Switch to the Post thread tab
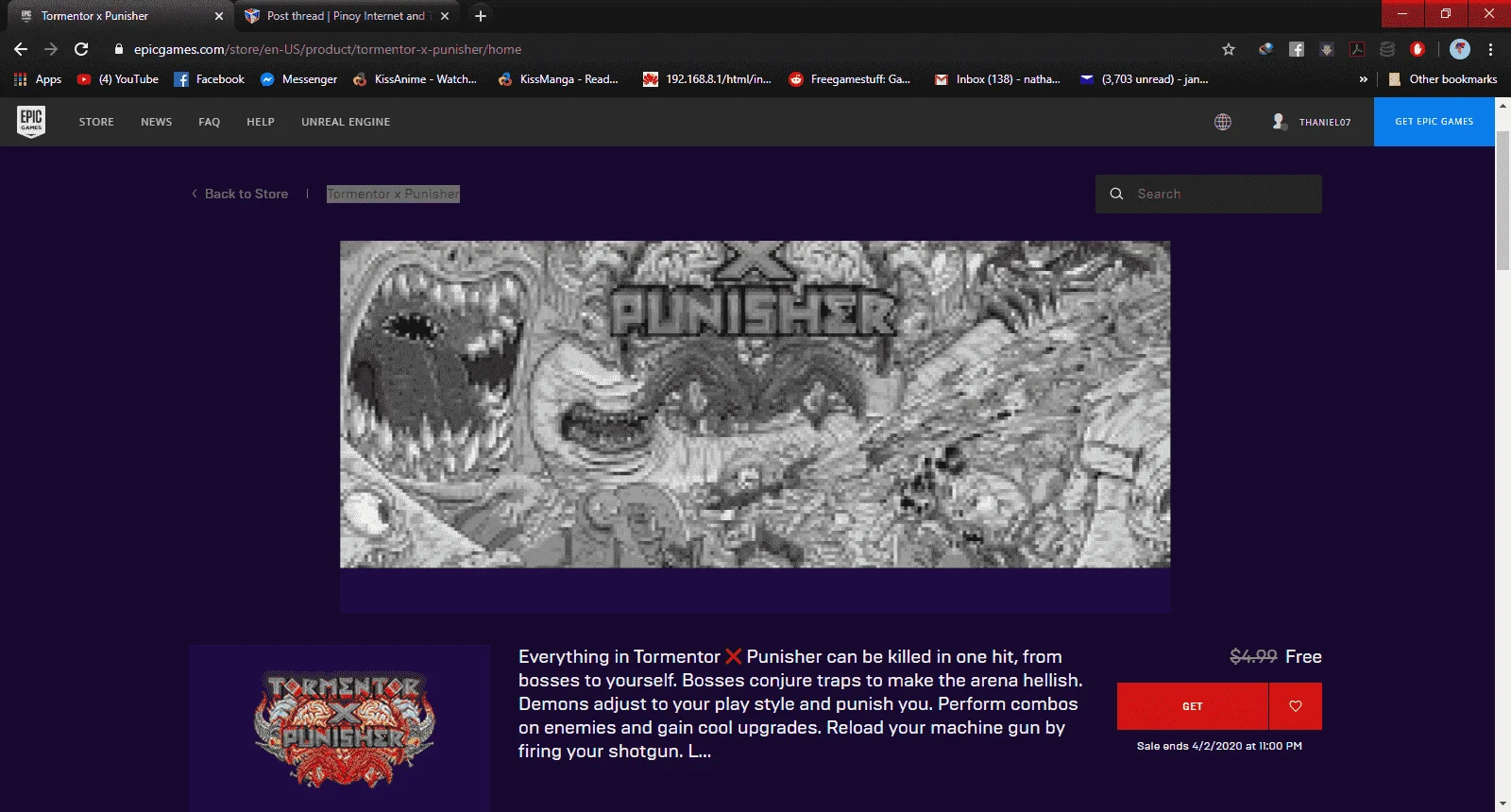This screenshot has width=1511, height=812. point(347,16)
